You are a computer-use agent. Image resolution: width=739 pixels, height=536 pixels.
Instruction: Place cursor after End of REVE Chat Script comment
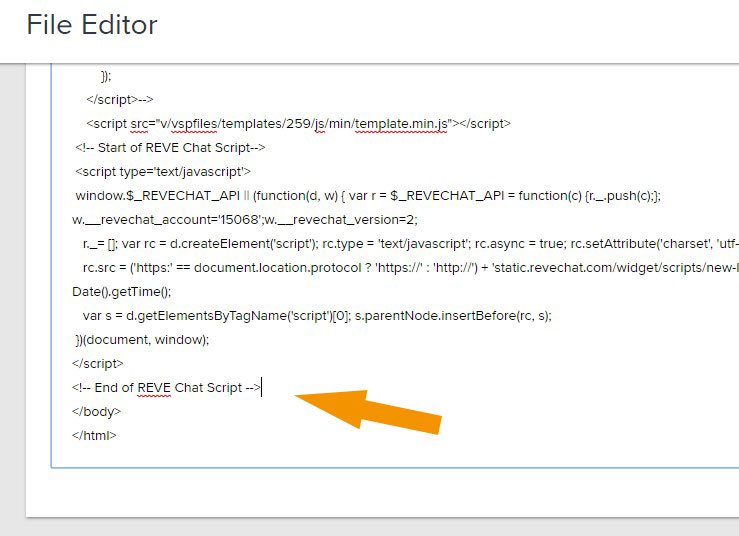pos(261,387)
